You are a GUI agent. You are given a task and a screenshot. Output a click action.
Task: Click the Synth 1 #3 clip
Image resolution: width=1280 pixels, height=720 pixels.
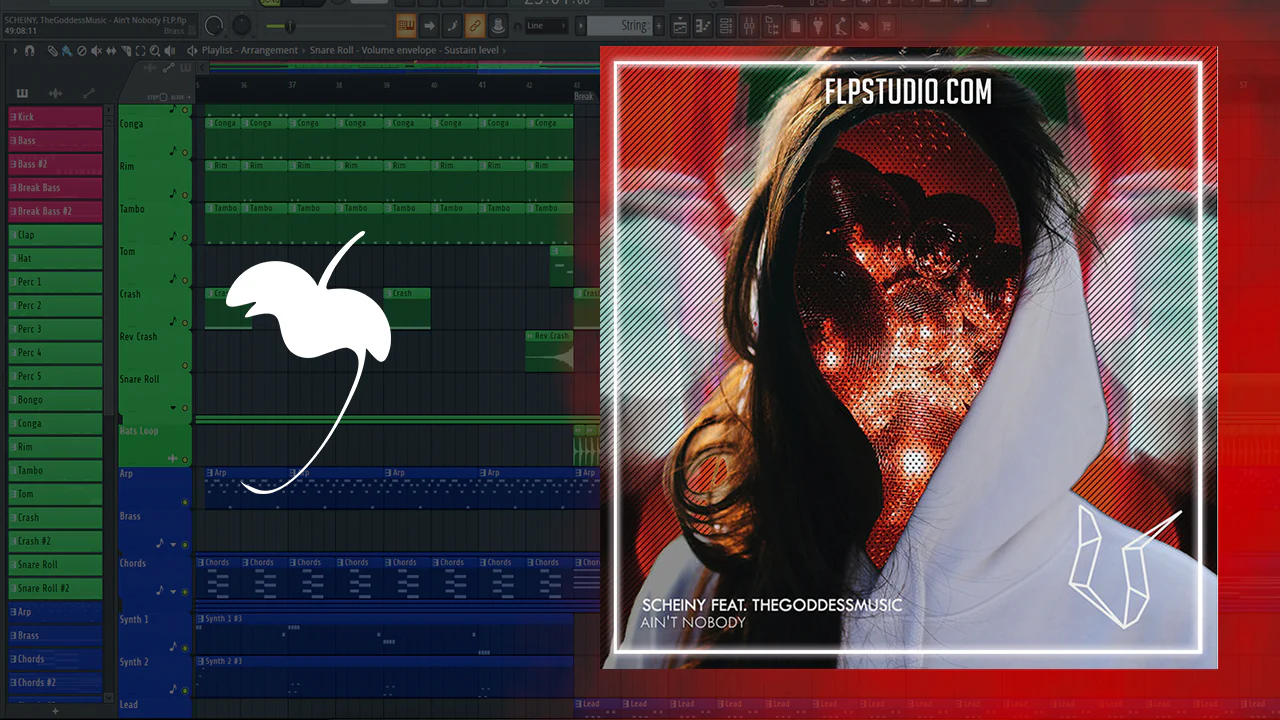pos(384,633)
